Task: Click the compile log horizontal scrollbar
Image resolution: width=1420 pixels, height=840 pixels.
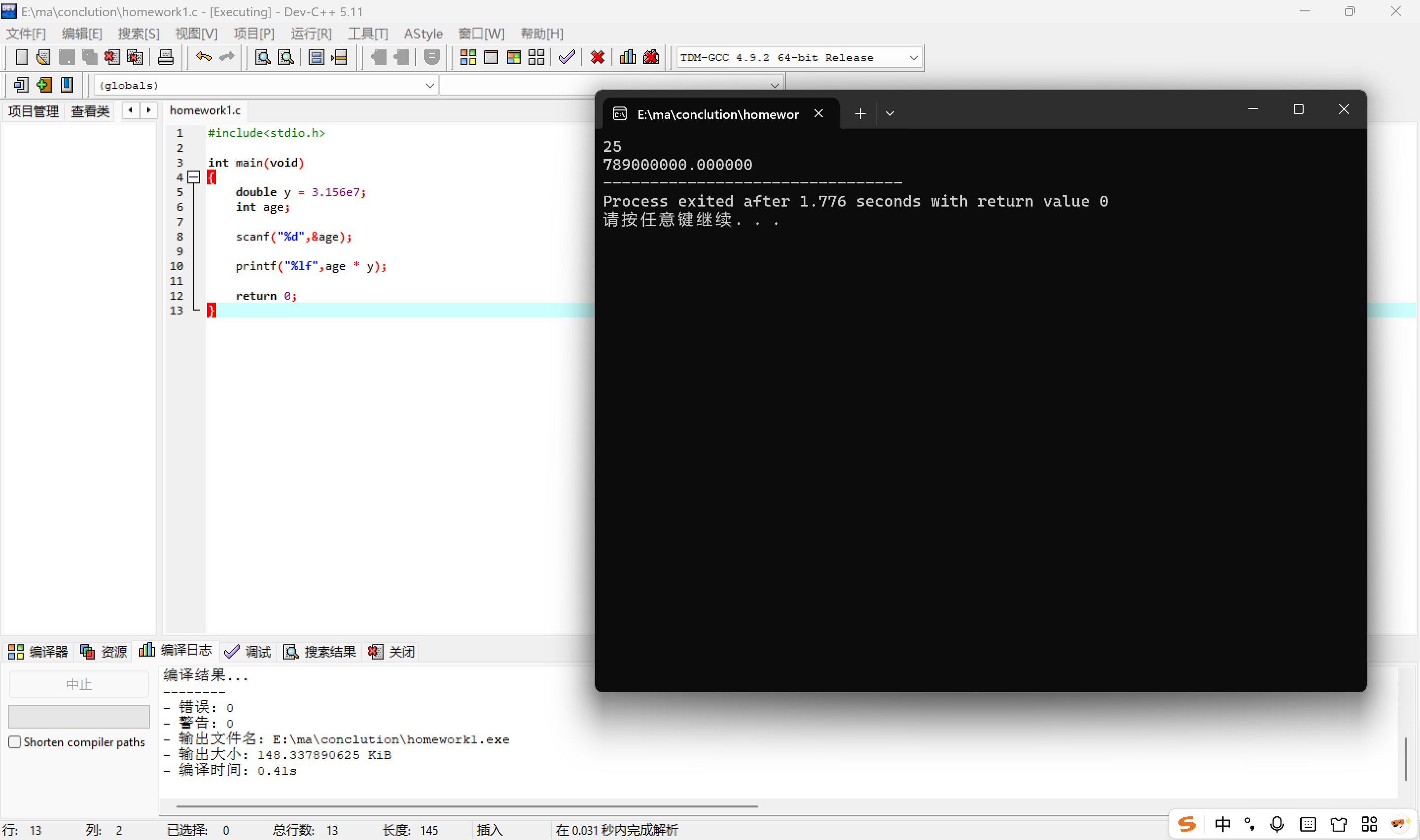Action: 466,806
